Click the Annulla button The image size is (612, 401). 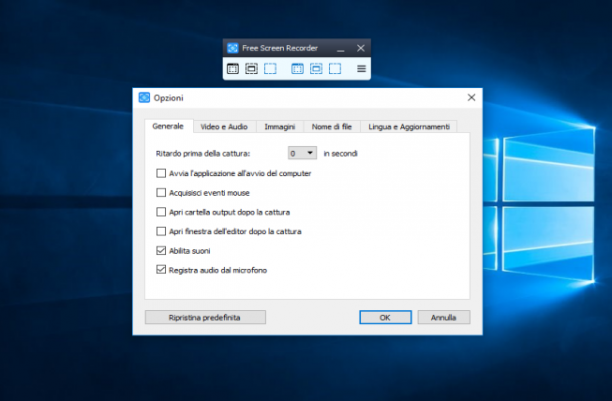[x=444, y=317]
